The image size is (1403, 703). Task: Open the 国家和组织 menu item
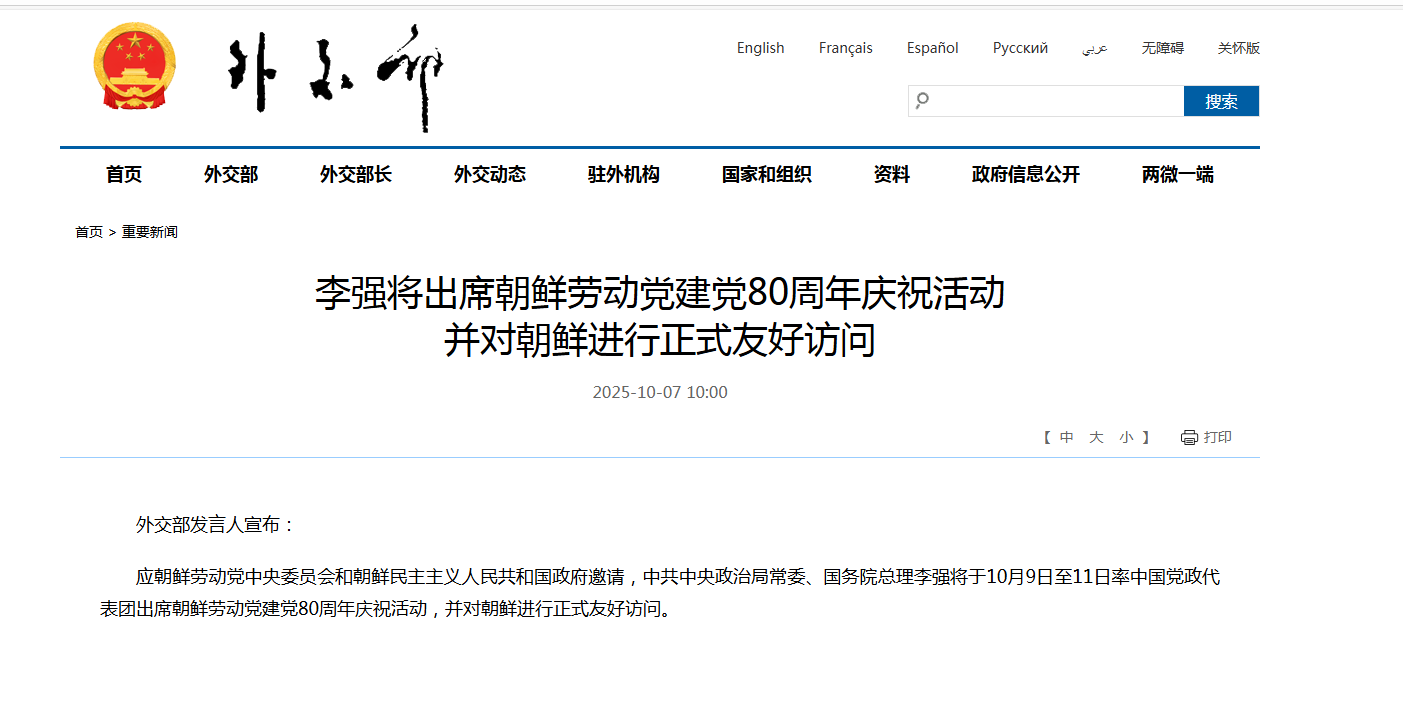(767, 174)
